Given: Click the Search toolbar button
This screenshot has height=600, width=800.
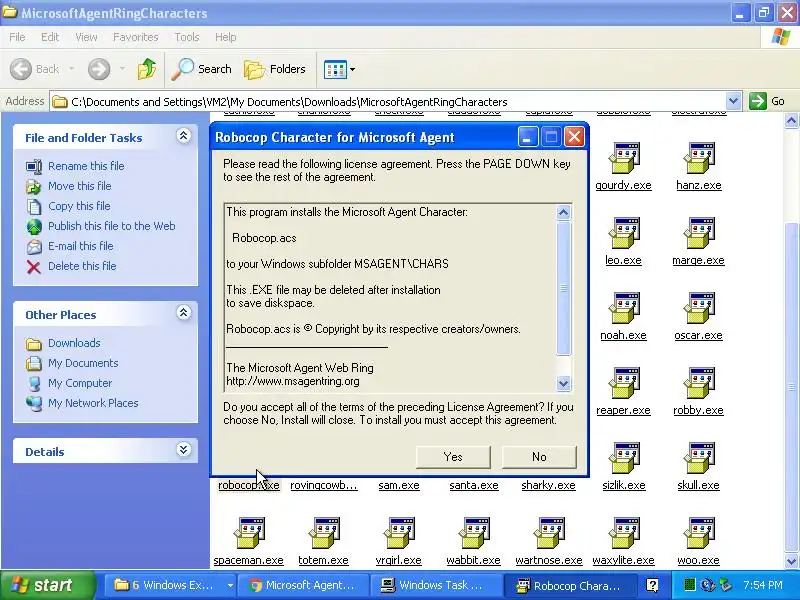Looking at the screenshot, I should pyautogui.click(x=202, y=69).
